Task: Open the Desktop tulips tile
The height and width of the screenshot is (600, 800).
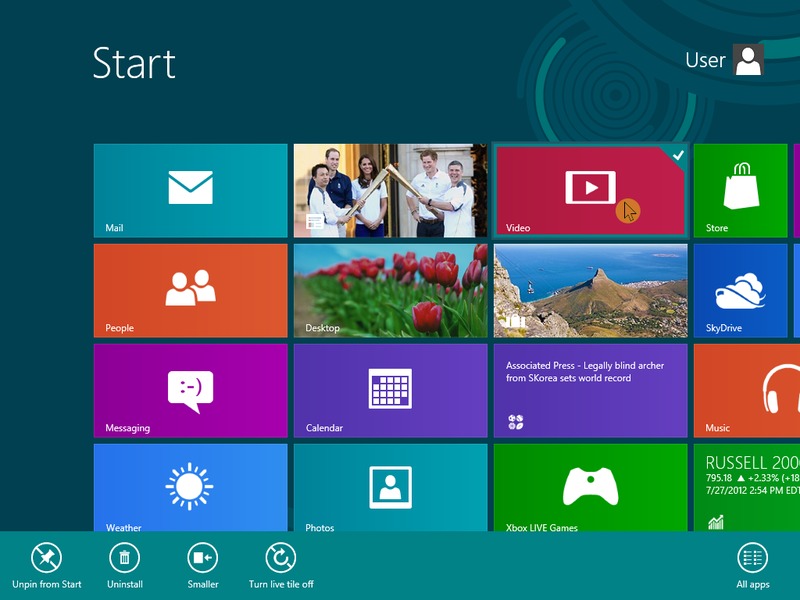Action: coord(390,290)
